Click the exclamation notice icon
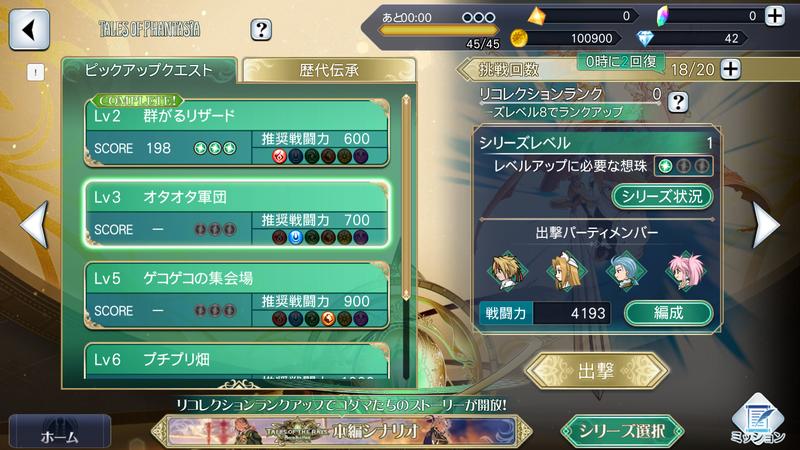Screen dimensions: 800x450 (x=35, y=72)
